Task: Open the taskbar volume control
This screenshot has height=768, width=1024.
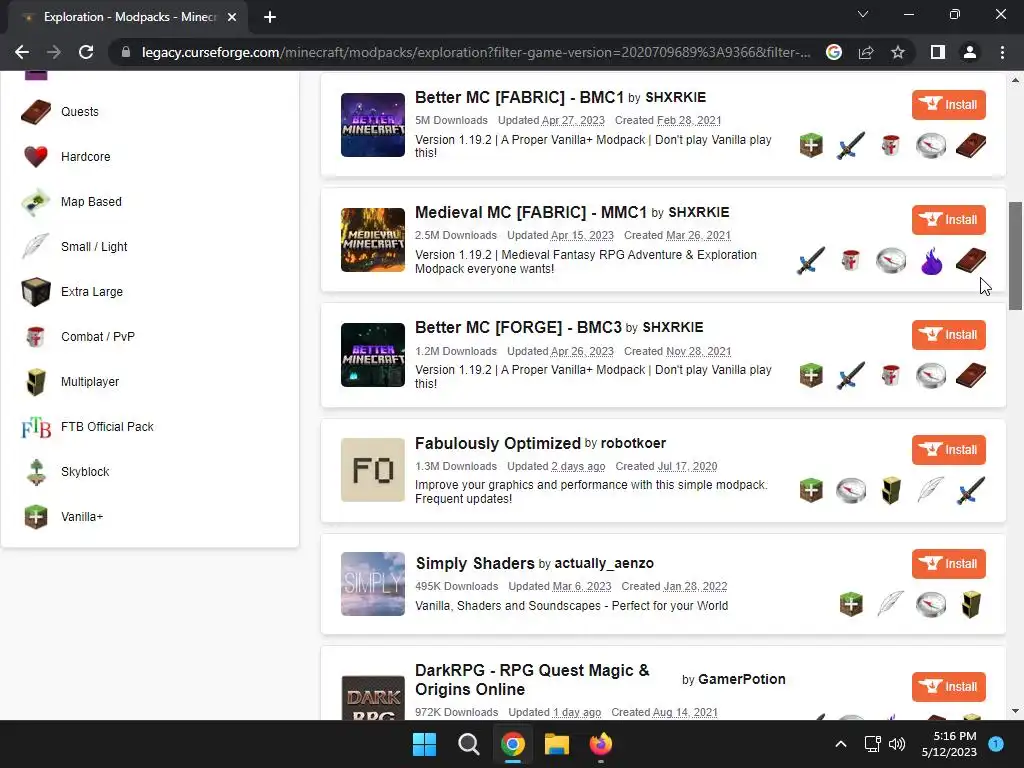Action: pyautogui.click(x=897, y=744)
